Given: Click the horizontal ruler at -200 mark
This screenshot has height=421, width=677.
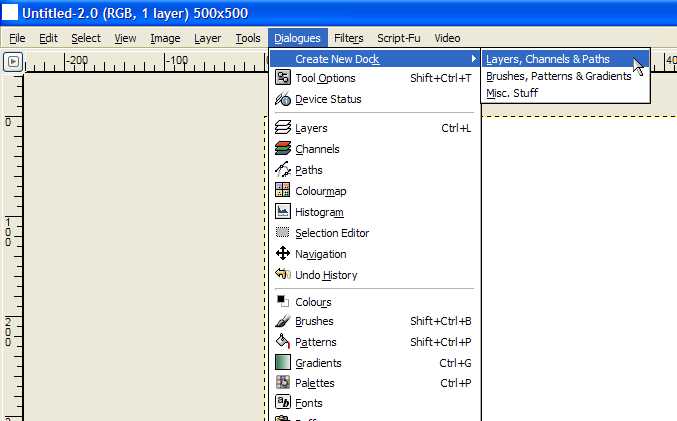Looking at the screenshot, I should pyautogui.click(x=77, y=60).
